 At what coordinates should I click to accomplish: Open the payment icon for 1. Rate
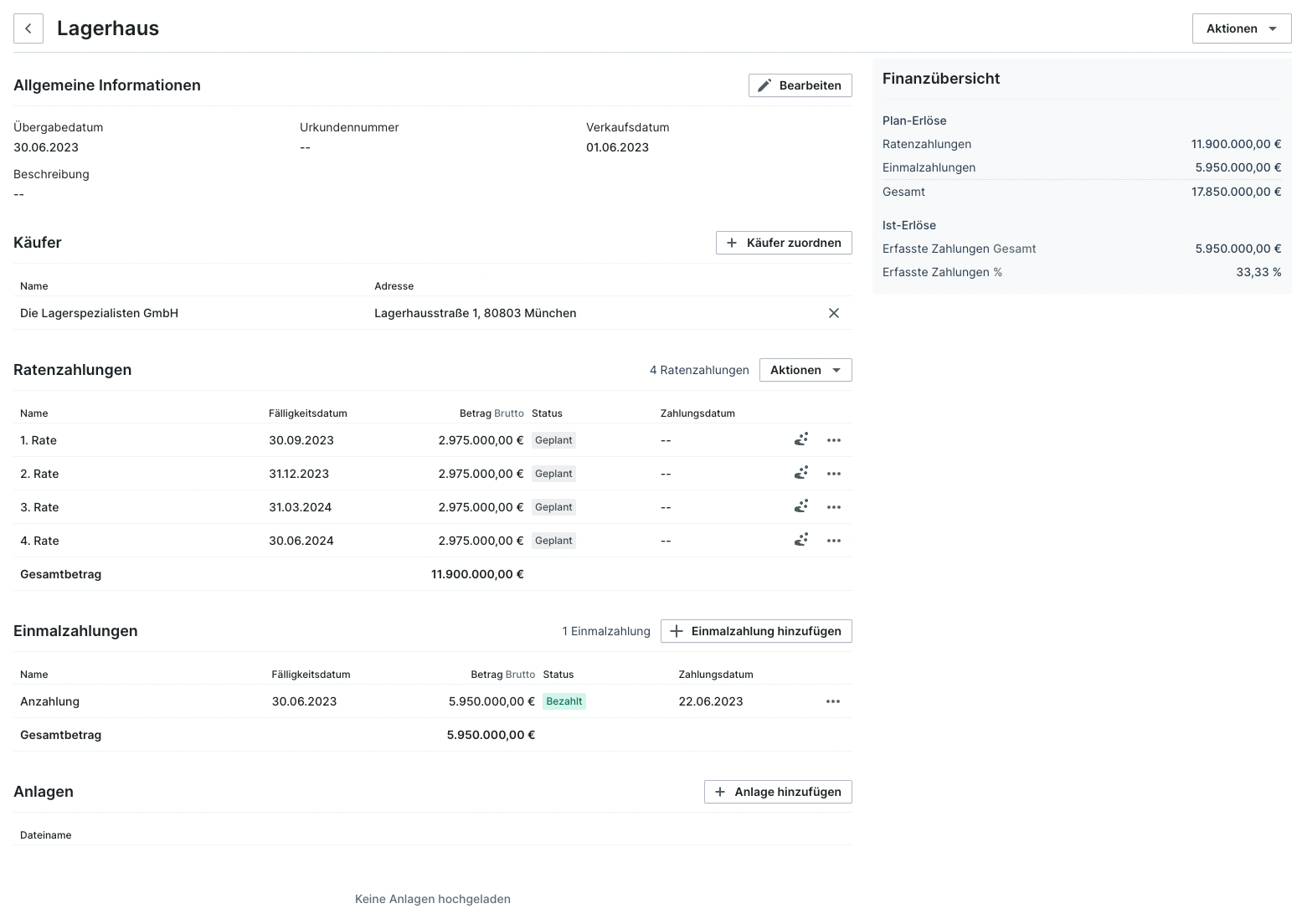[801, 439]
